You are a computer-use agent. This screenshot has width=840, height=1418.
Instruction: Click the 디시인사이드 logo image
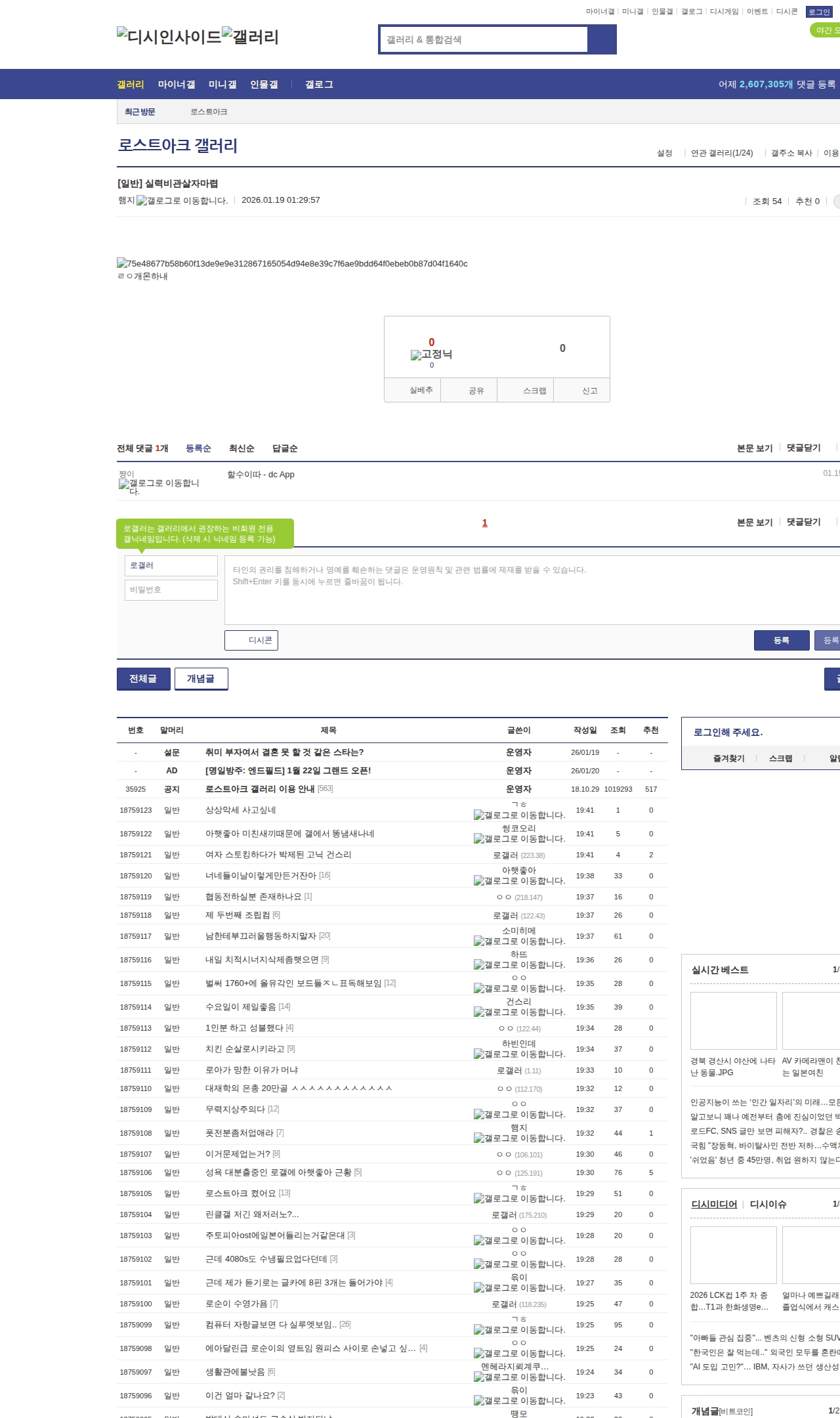coord(169,36)
